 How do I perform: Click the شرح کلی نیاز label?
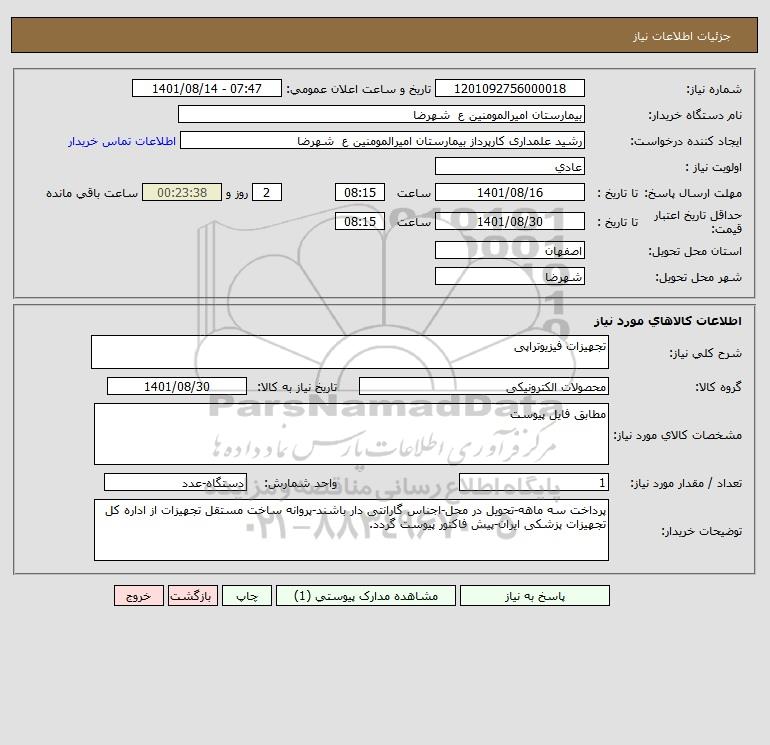point(706,353)
